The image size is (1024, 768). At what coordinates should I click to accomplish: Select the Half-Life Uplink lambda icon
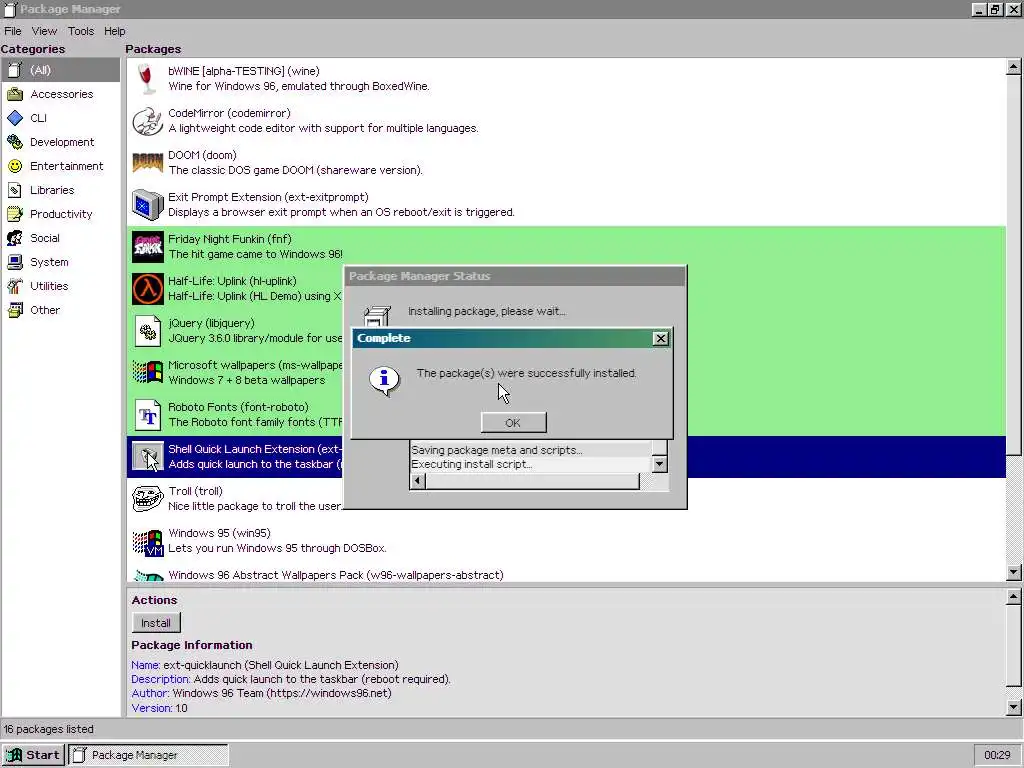pos(148,289)
